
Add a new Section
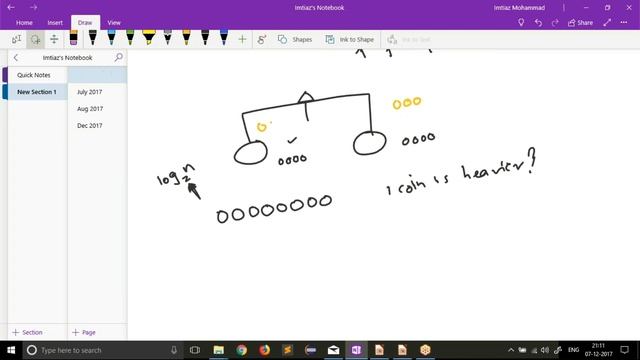point(27,332)
